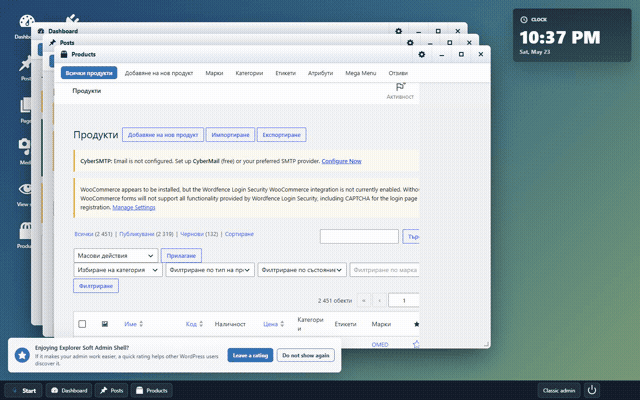Open the Media camera desktop icon

click(x=24, y=146)
